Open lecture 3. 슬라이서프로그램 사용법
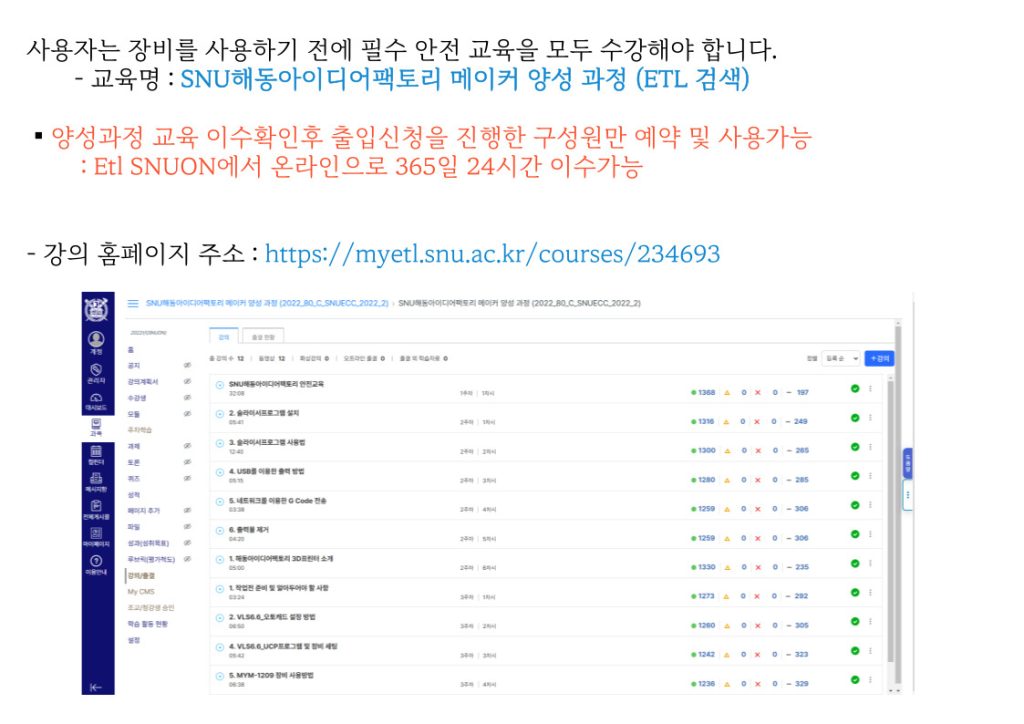This screenshot has width=1024, height=724. click(266, 441)
